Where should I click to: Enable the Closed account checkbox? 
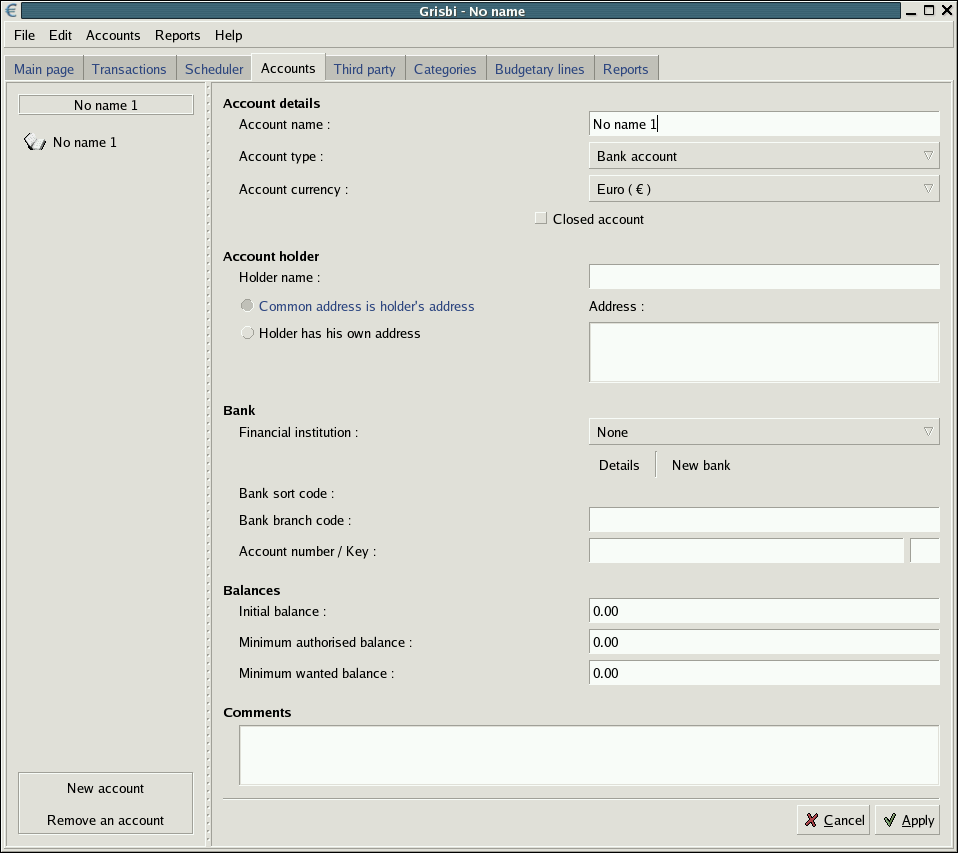[541, 219]
